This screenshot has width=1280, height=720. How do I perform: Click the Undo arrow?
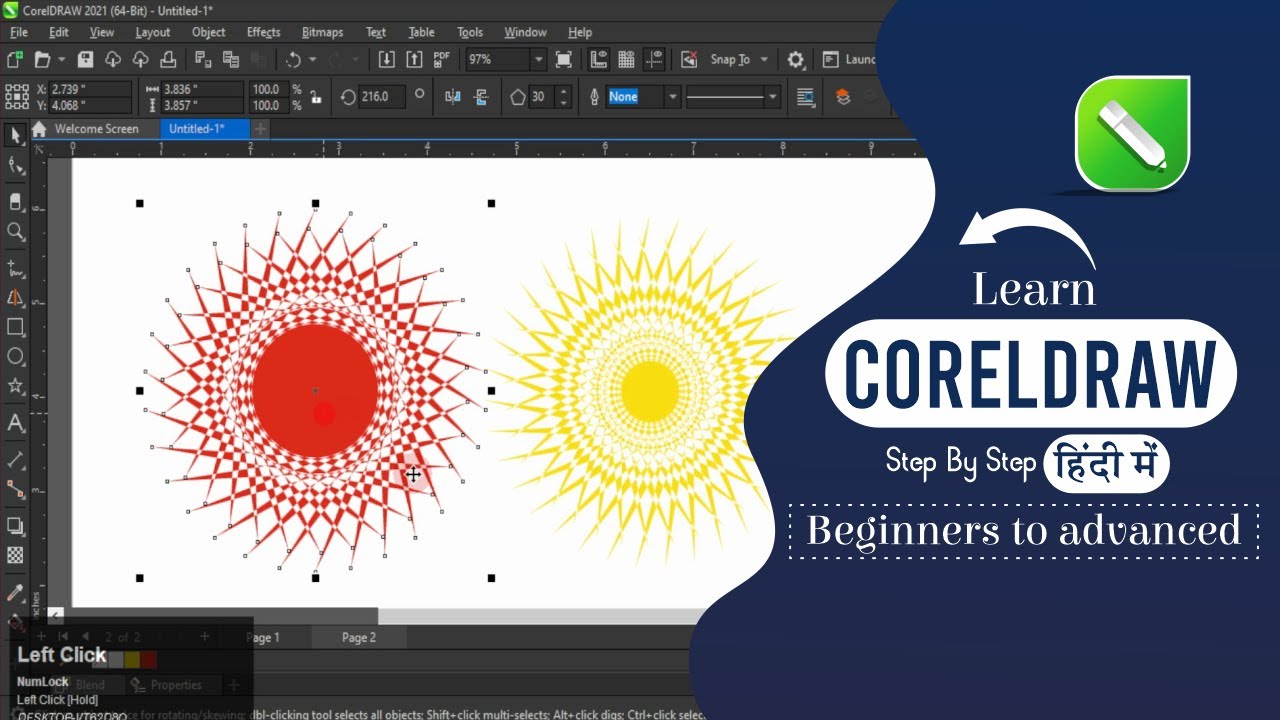coord(293,60)
